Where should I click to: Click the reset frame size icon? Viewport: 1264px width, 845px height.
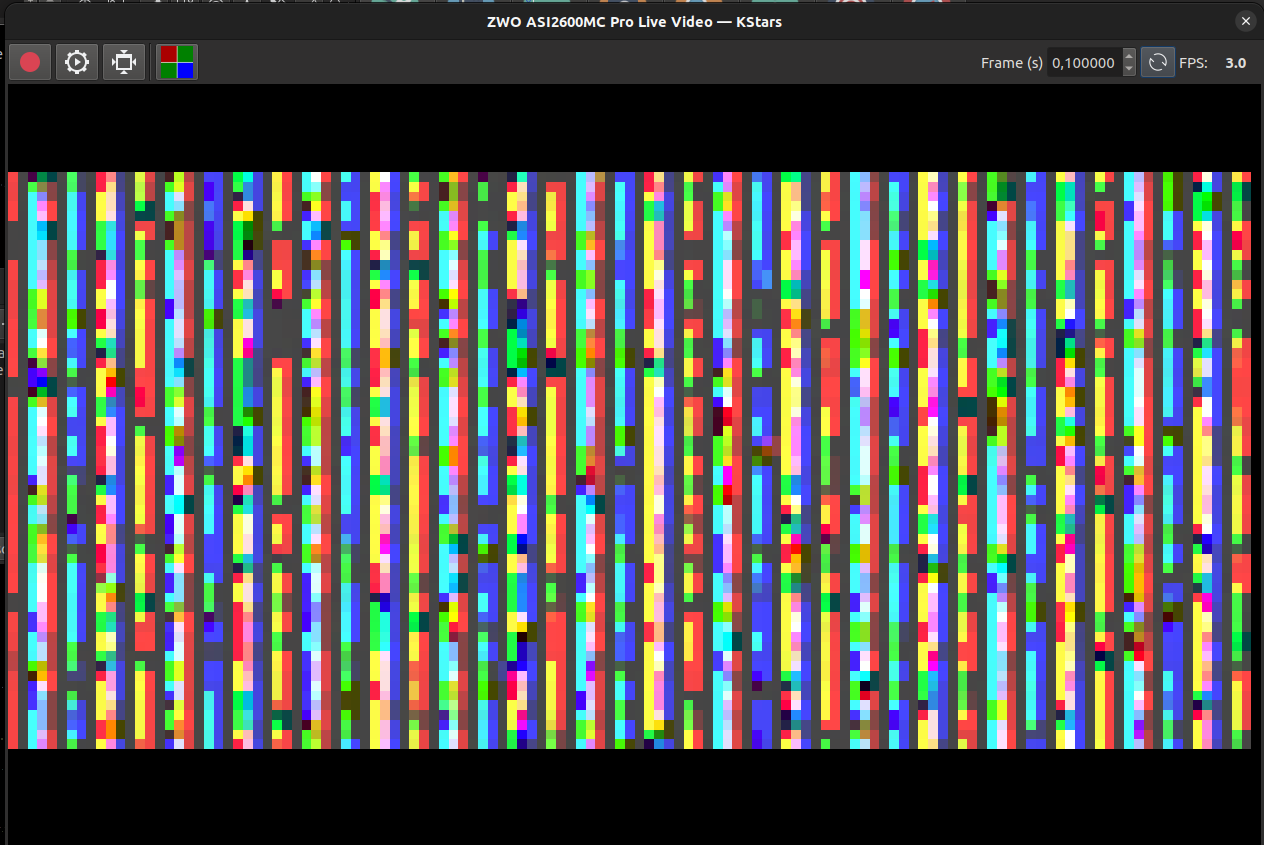(124, 62)
